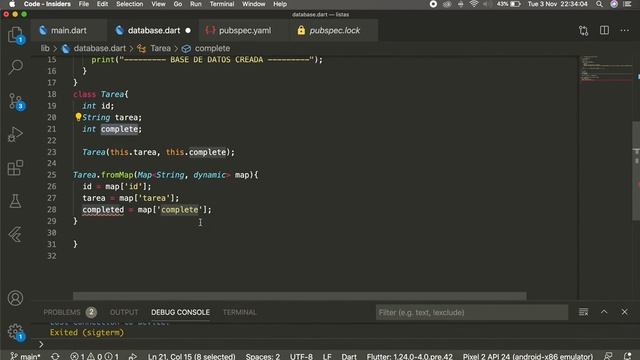This screenshot has width=640, height=360.
Task: Open errors and warnings count in status bar
Action: pyautogui.click(x=94, y=356)
